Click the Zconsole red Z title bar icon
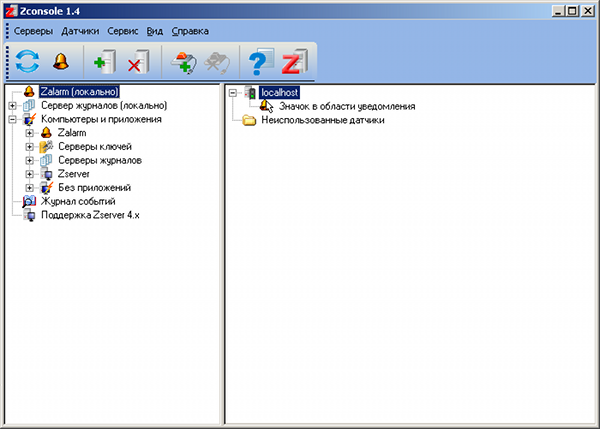Screen dimensions: 600x429 coord(11,11)
